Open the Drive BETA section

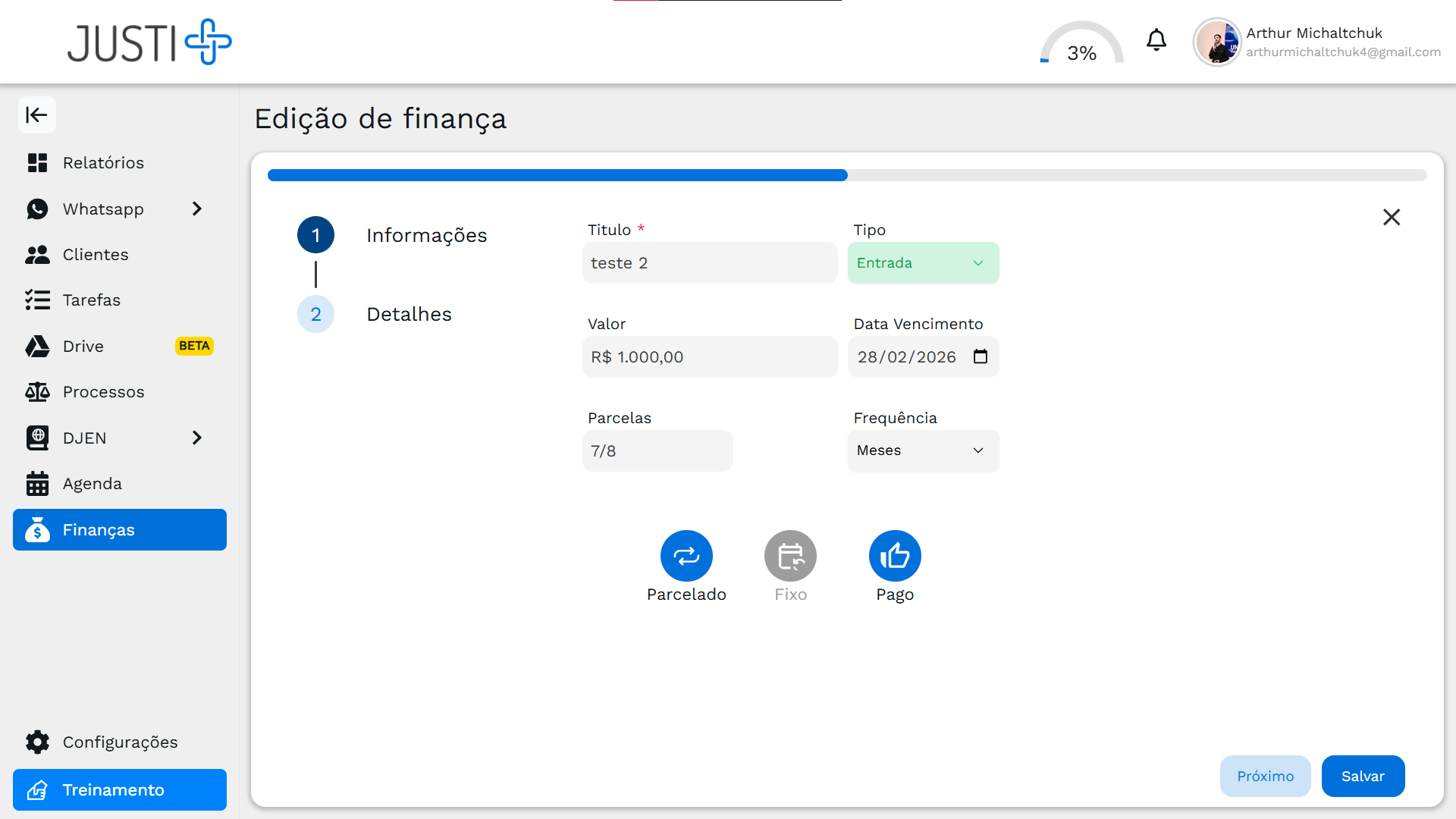point(85,346)
